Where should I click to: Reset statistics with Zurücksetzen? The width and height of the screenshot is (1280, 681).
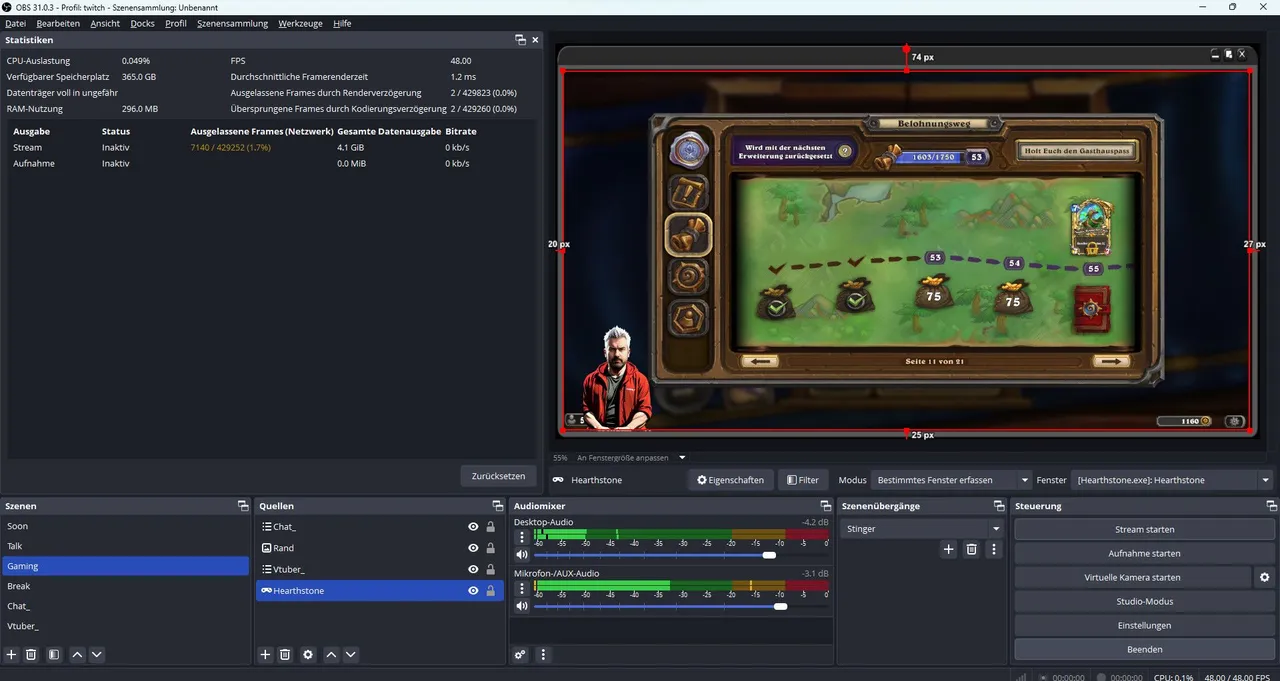[x=498, y=476]
